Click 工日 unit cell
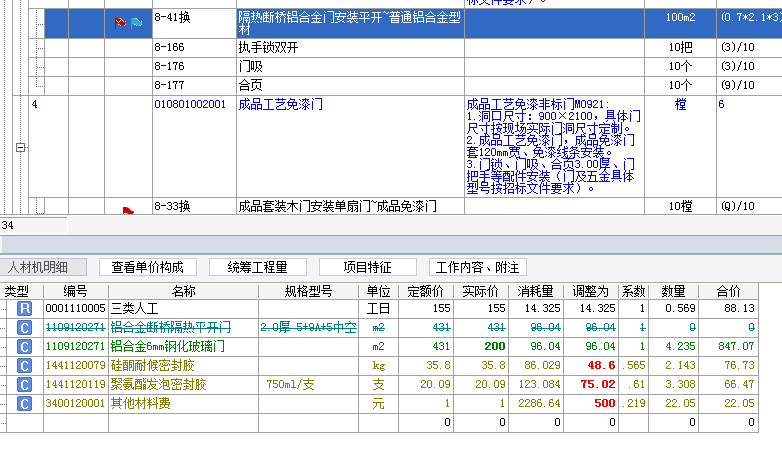The image size is (782, 455). tap(378, 309)
